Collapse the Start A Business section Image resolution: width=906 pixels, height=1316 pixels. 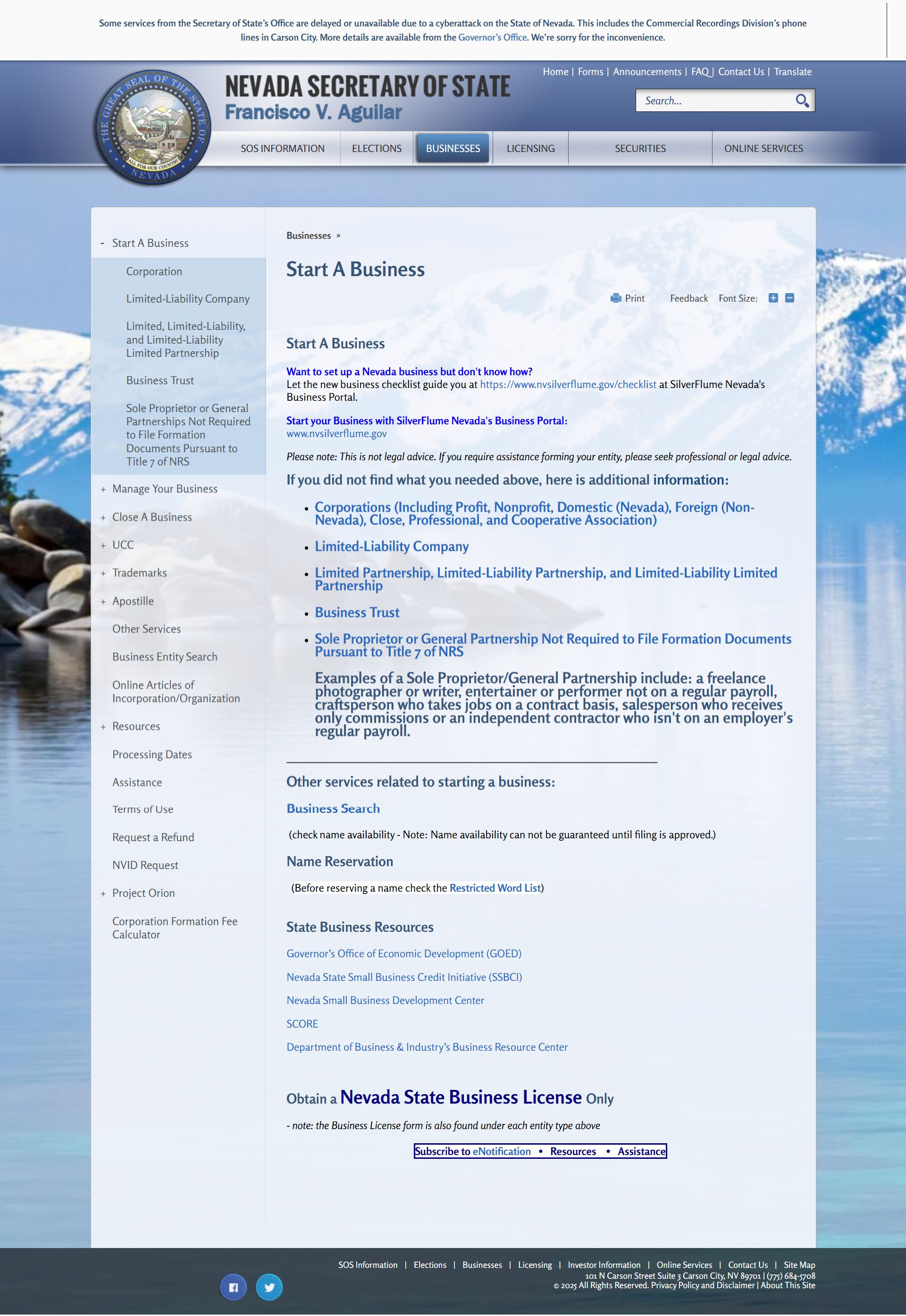tap(102, 243)
